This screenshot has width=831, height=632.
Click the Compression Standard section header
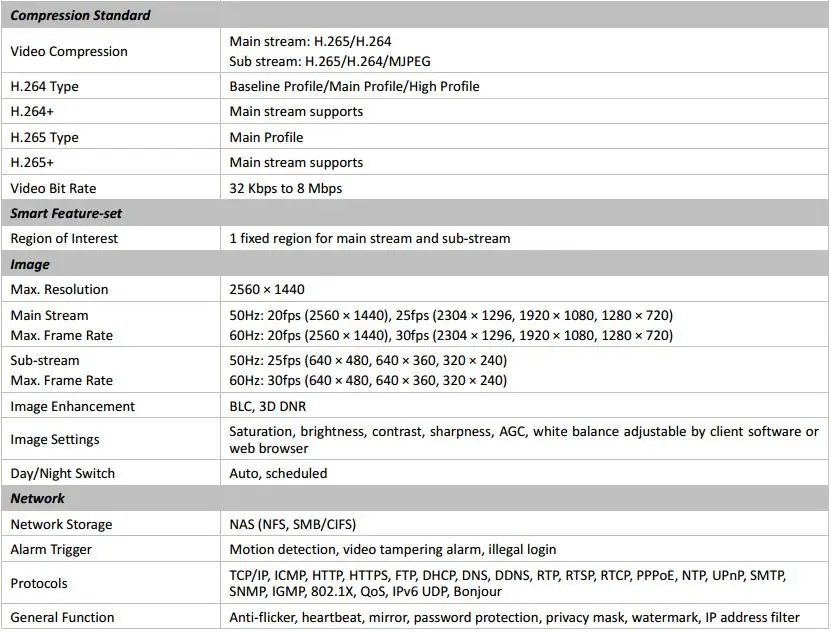[80, 16]
